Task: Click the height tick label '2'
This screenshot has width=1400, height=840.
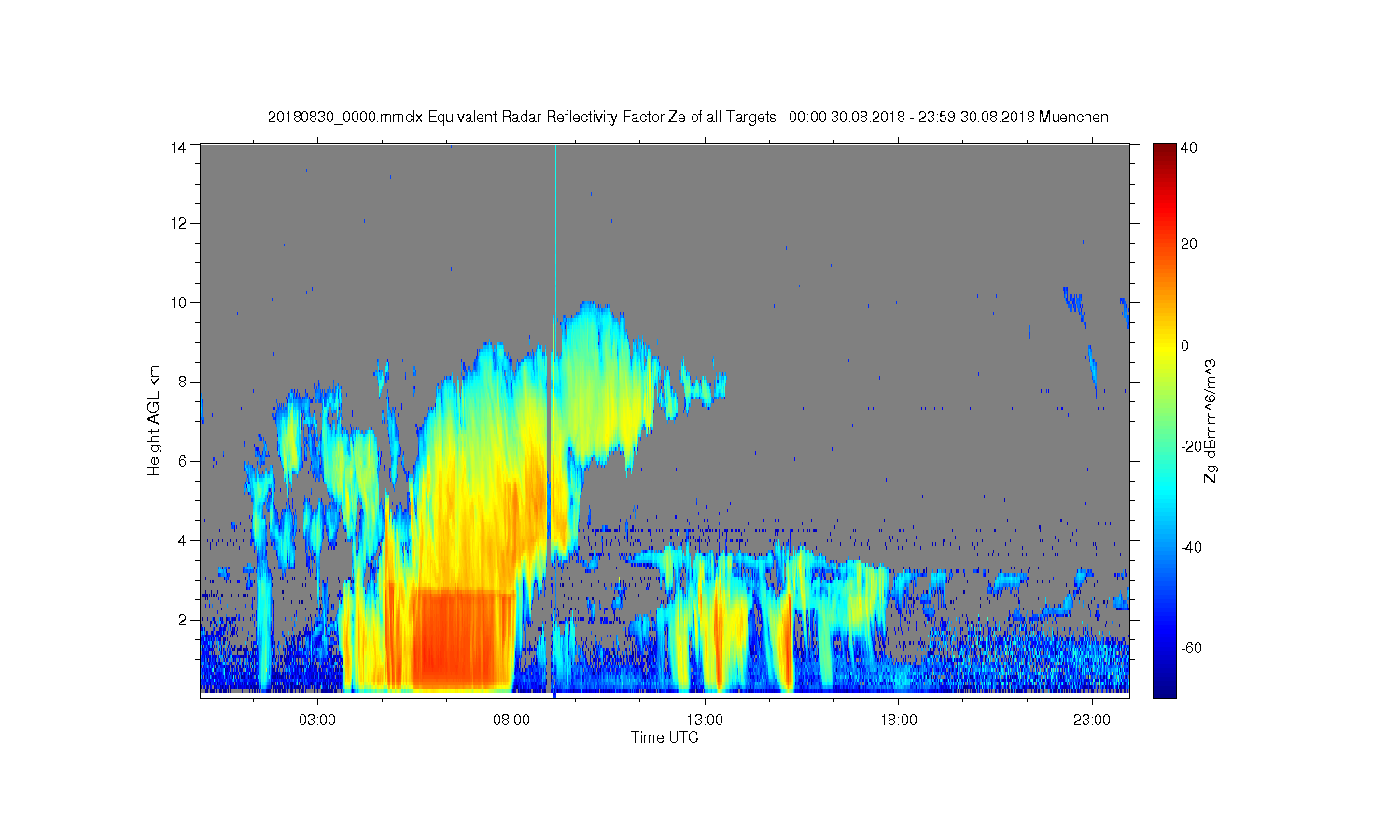Action: click(x=184, y=619)
